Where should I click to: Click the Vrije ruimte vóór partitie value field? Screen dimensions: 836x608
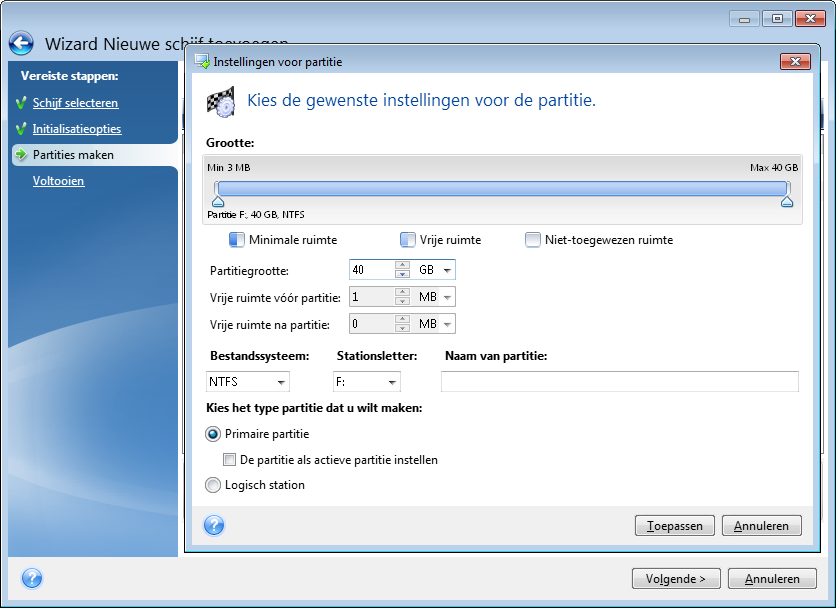372,297
